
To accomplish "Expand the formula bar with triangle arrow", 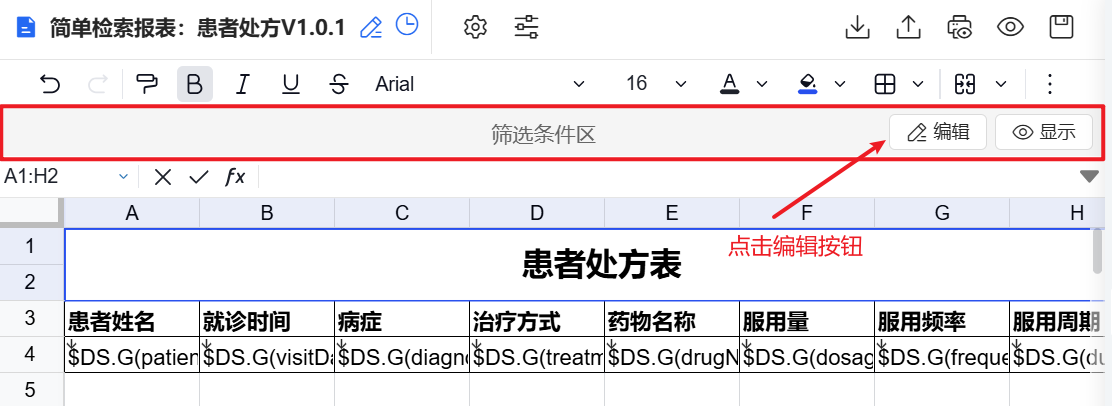I will 1089,176.
